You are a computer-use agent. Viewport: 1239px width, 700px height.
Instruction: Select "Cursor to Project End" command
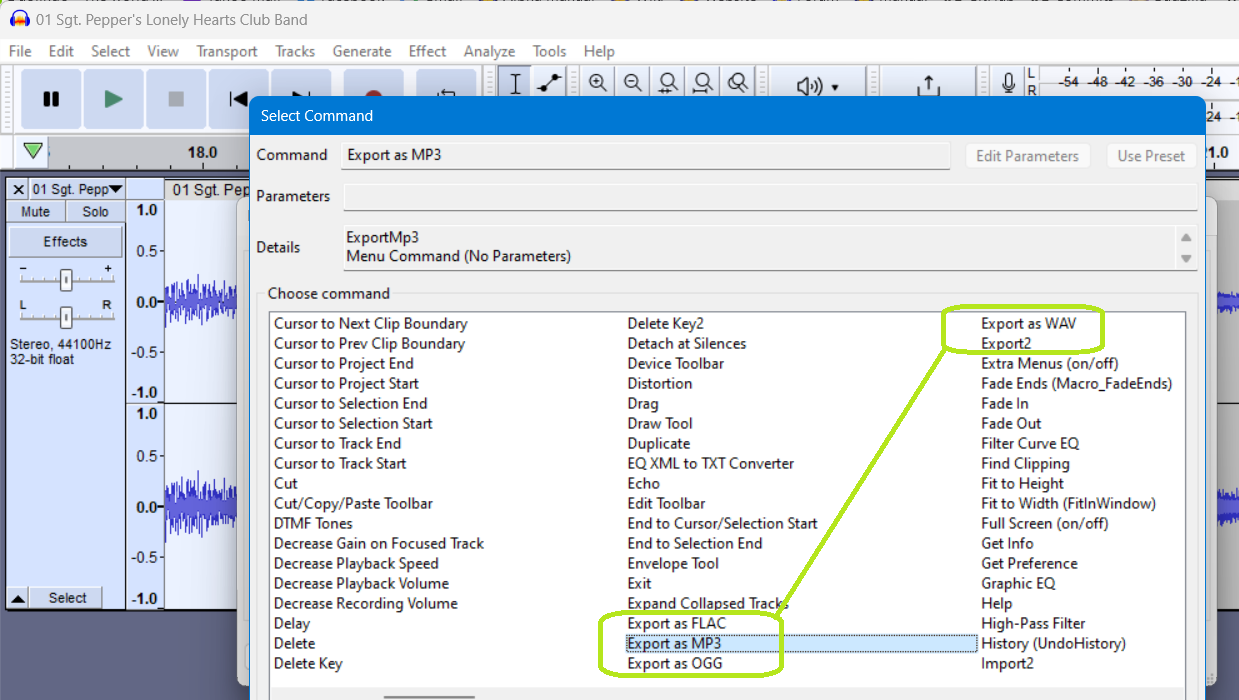[x=344, y=363]
